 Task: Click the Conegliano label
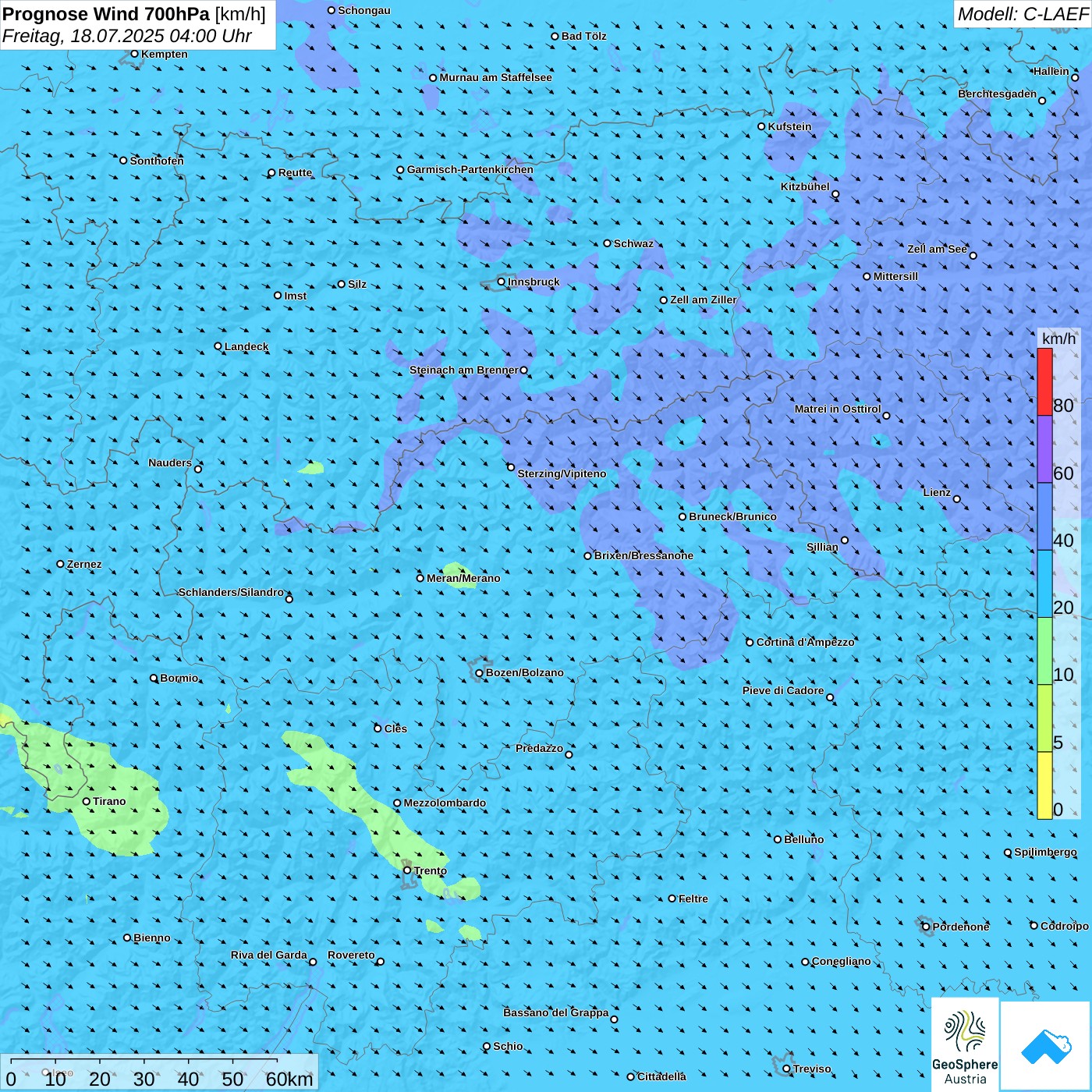841,961
